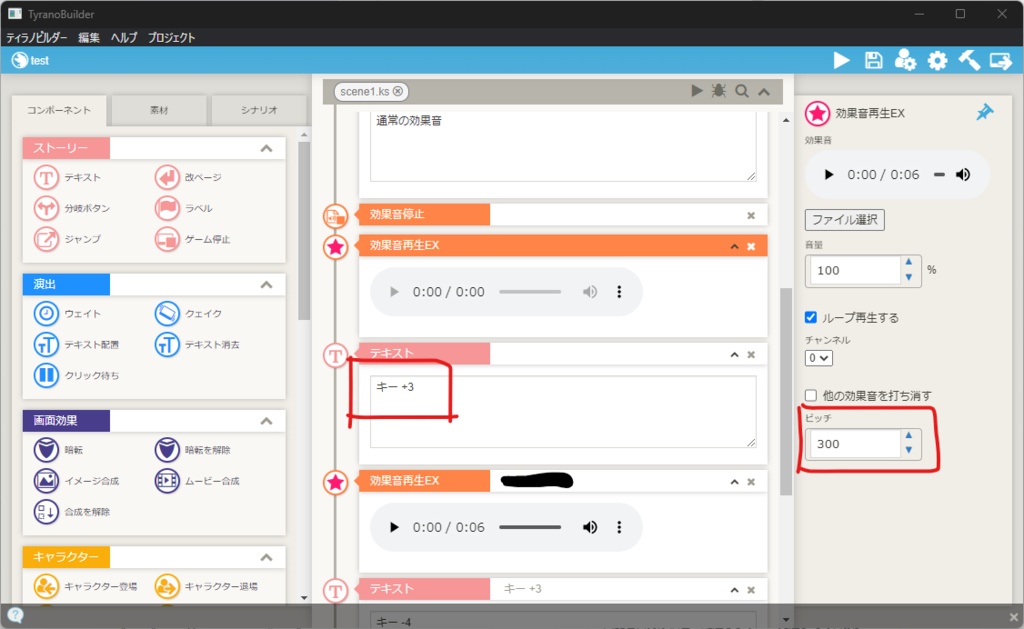The image size is (1024, 629).
Task: Click the export game icon
Action: (1000, 61)
